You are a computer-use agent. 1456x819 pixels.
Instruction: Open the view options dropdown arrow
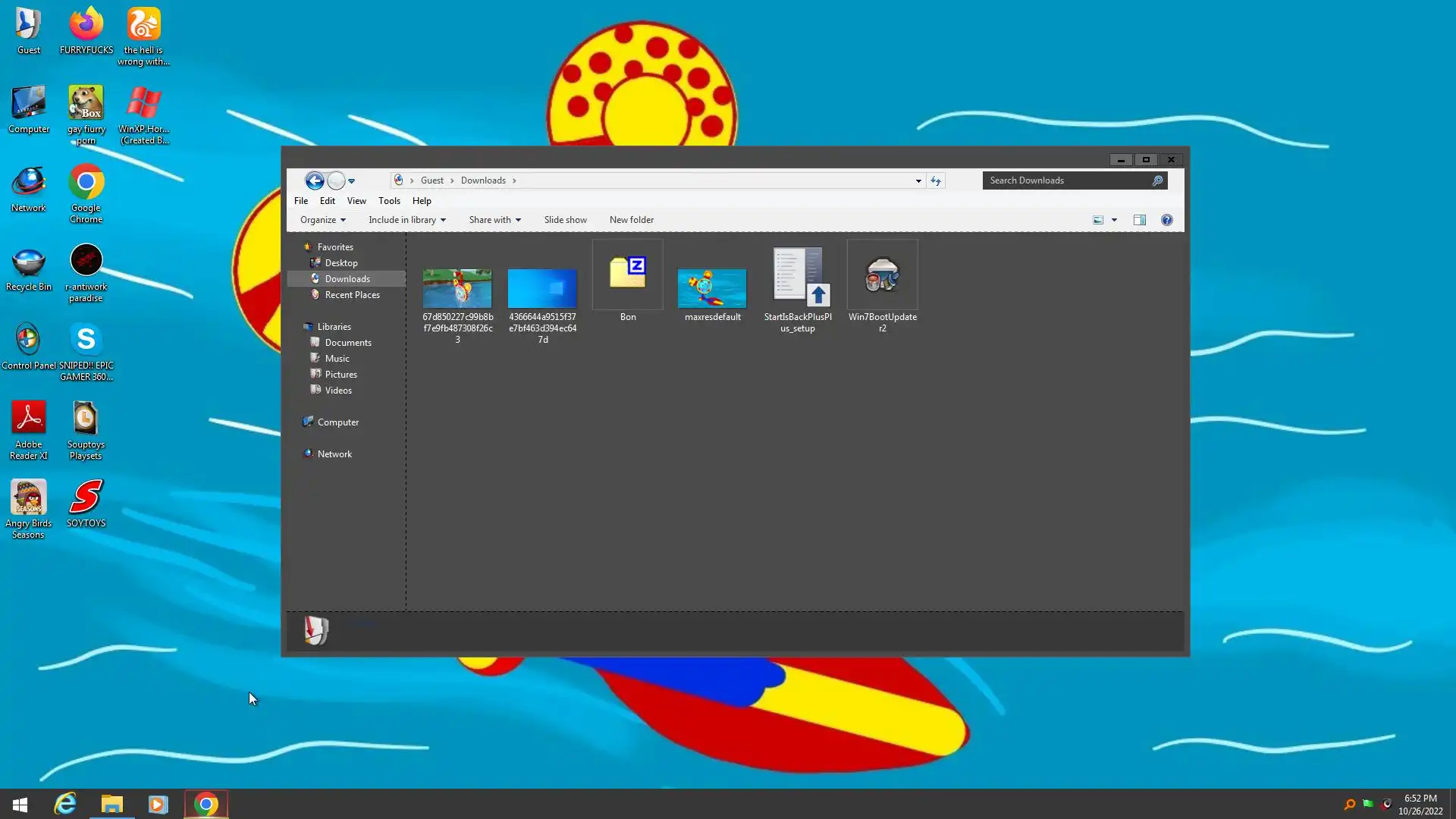tap(1114, 220)
